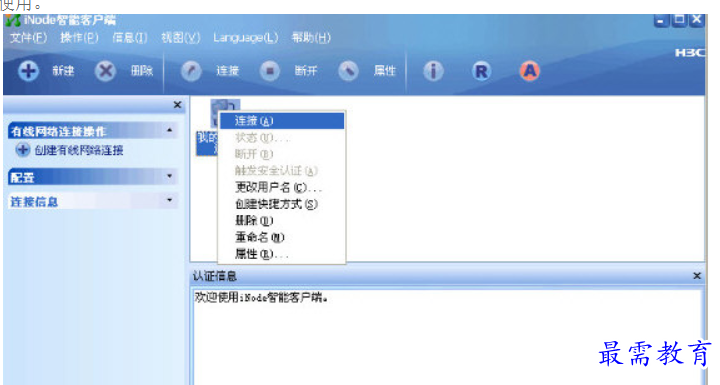Click the 属性 toolbar label
The width and height of the screenshot is (720, 385).
point(385,71)
